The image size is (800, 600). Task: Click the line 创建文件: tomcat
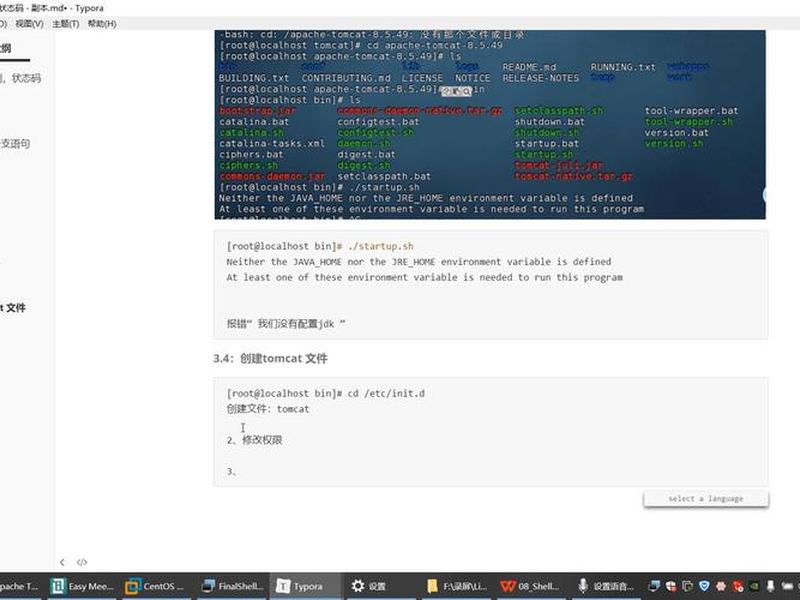[x=268, y=409]
